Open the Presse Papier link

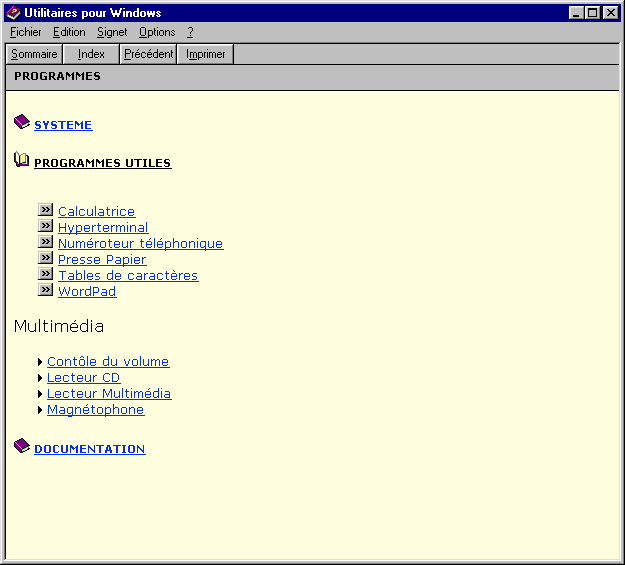click(102, 259)
